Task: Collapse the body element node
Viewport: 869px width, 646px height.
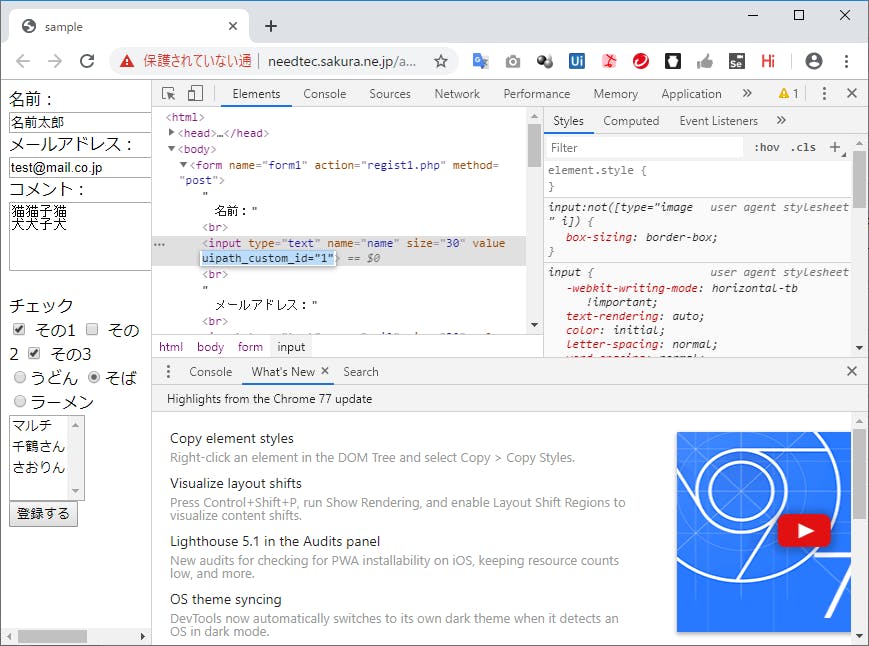Action: [x=172, y=148]
